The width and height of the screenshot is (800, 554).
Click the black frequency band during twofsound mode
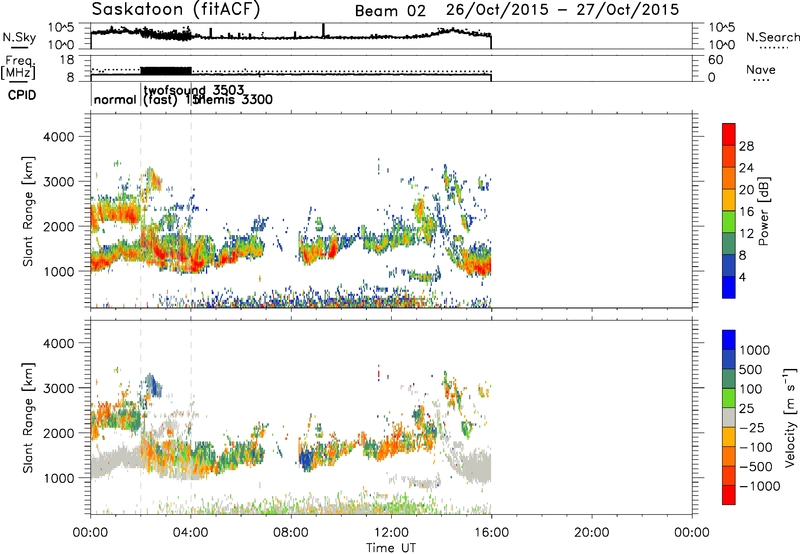point(166,70)
